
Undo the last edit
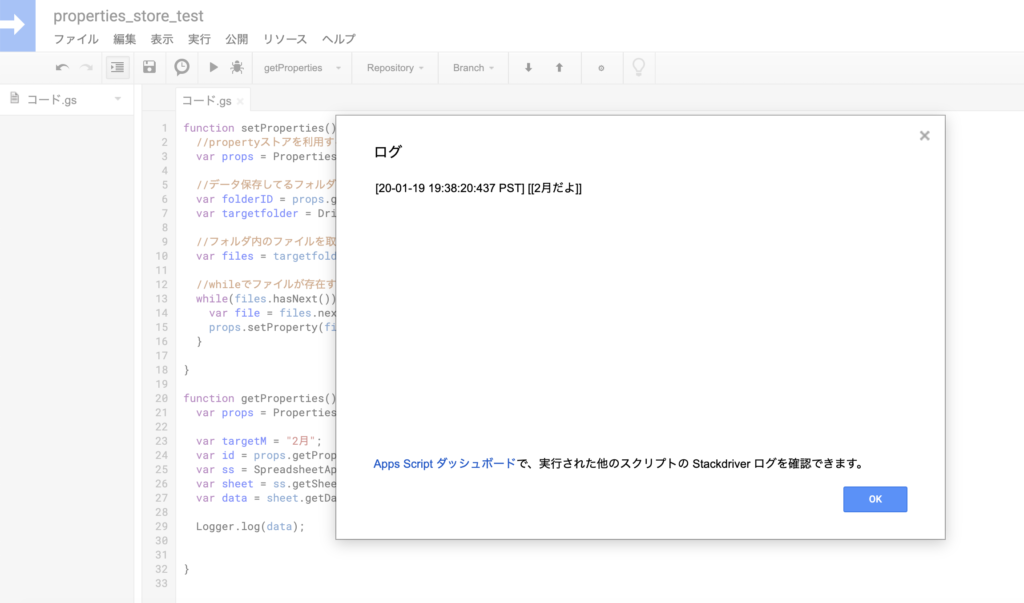(62, 67)
